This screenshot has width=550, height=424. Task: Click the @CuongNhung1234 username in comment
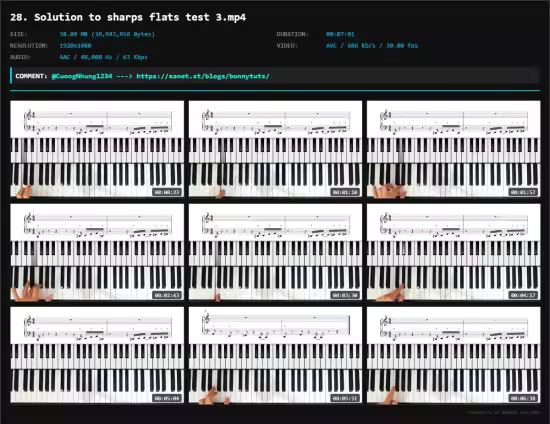click(82, 76)
